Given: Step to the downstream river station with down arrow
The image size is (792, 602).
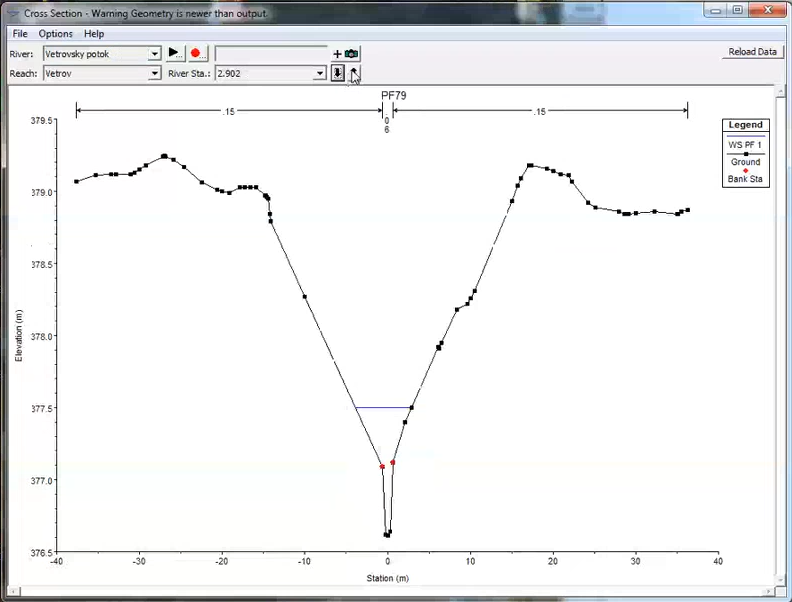Looking at the screenshot, I should pyautogui.click(x=338, y=73).
